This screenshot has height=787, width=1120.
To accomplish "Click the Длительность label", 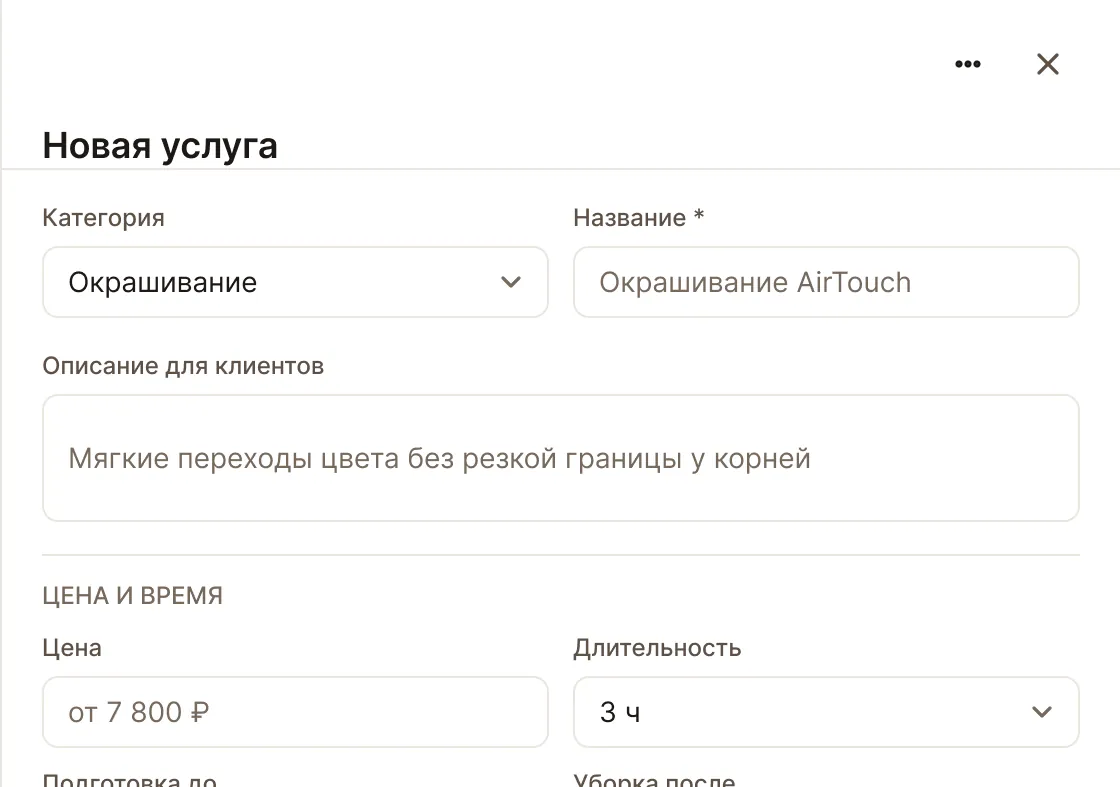I will click(657, 648).
